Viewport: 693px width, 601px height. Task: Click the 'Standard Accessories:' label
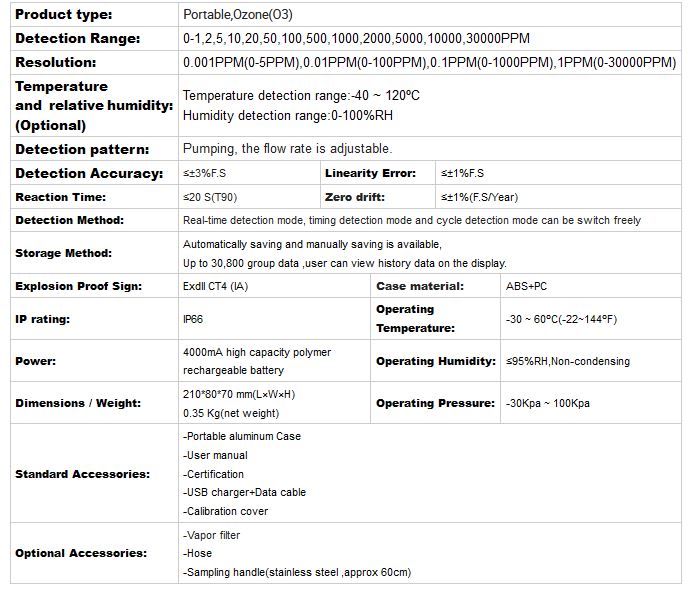click(x=83, y=474)
